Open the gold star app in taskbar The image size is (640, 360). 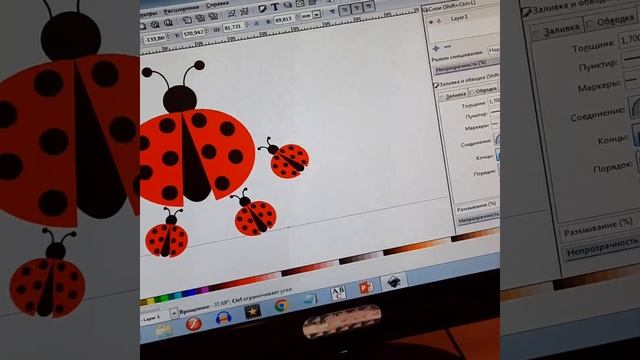click(x=252, y=311)
